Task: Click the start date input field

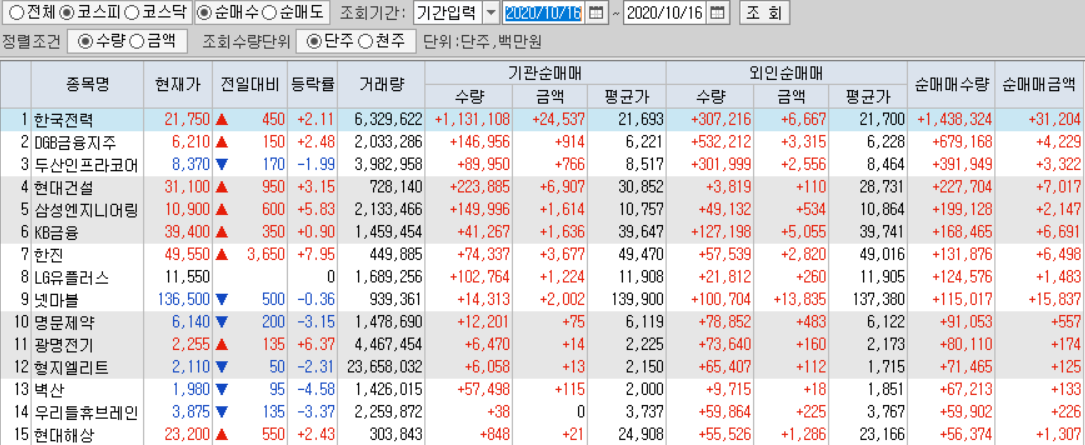Action: (x=545, y=12)
